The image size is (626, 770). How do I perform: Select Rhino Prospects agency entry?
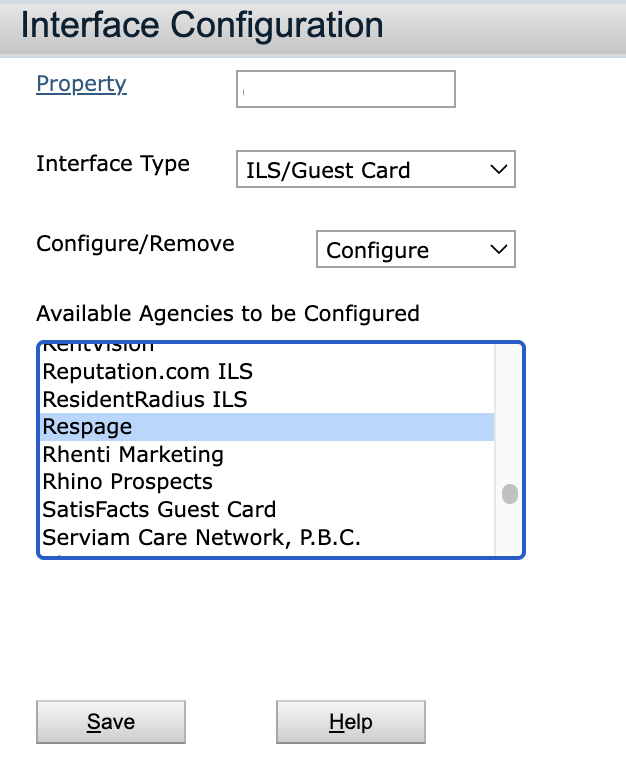point(127,482)
